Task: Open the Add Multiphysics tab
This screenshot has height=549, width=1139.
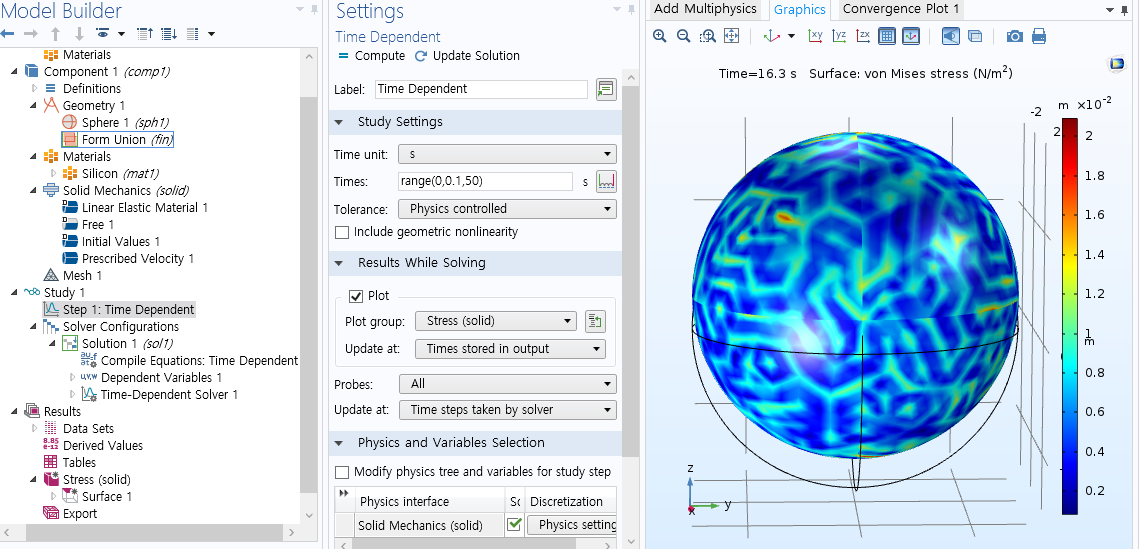Action: point(707,9)
